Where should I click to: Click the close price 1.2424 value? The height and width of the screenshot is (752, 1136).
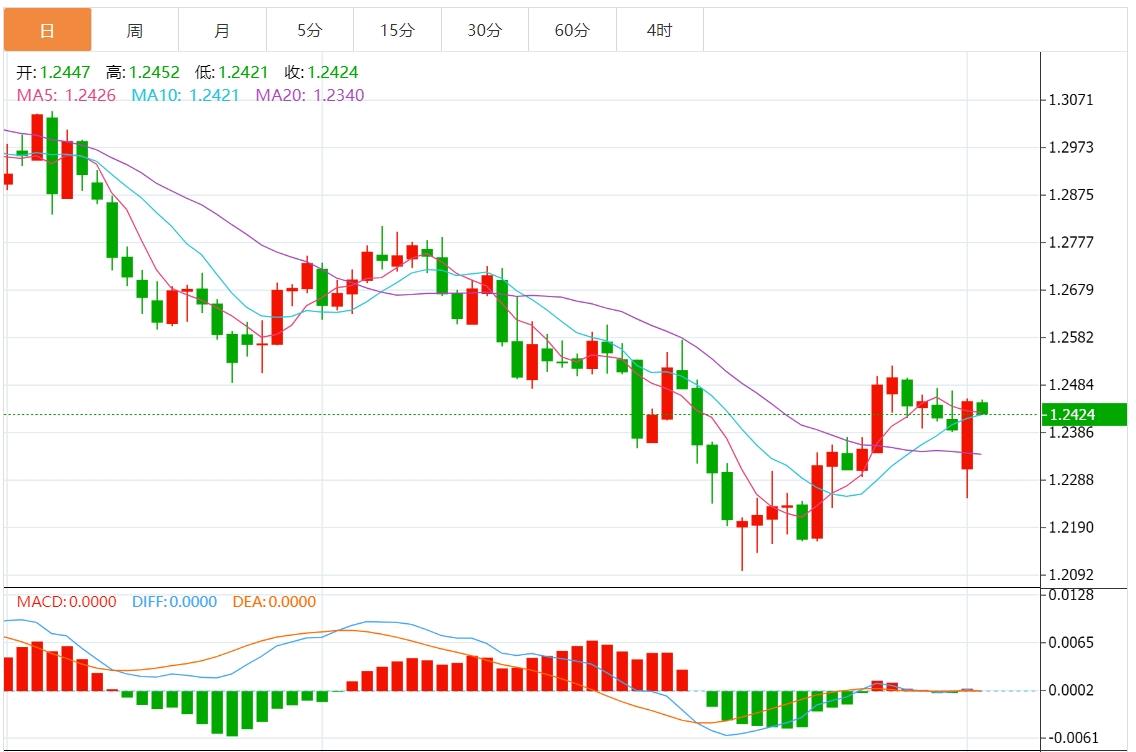[333, 72]
